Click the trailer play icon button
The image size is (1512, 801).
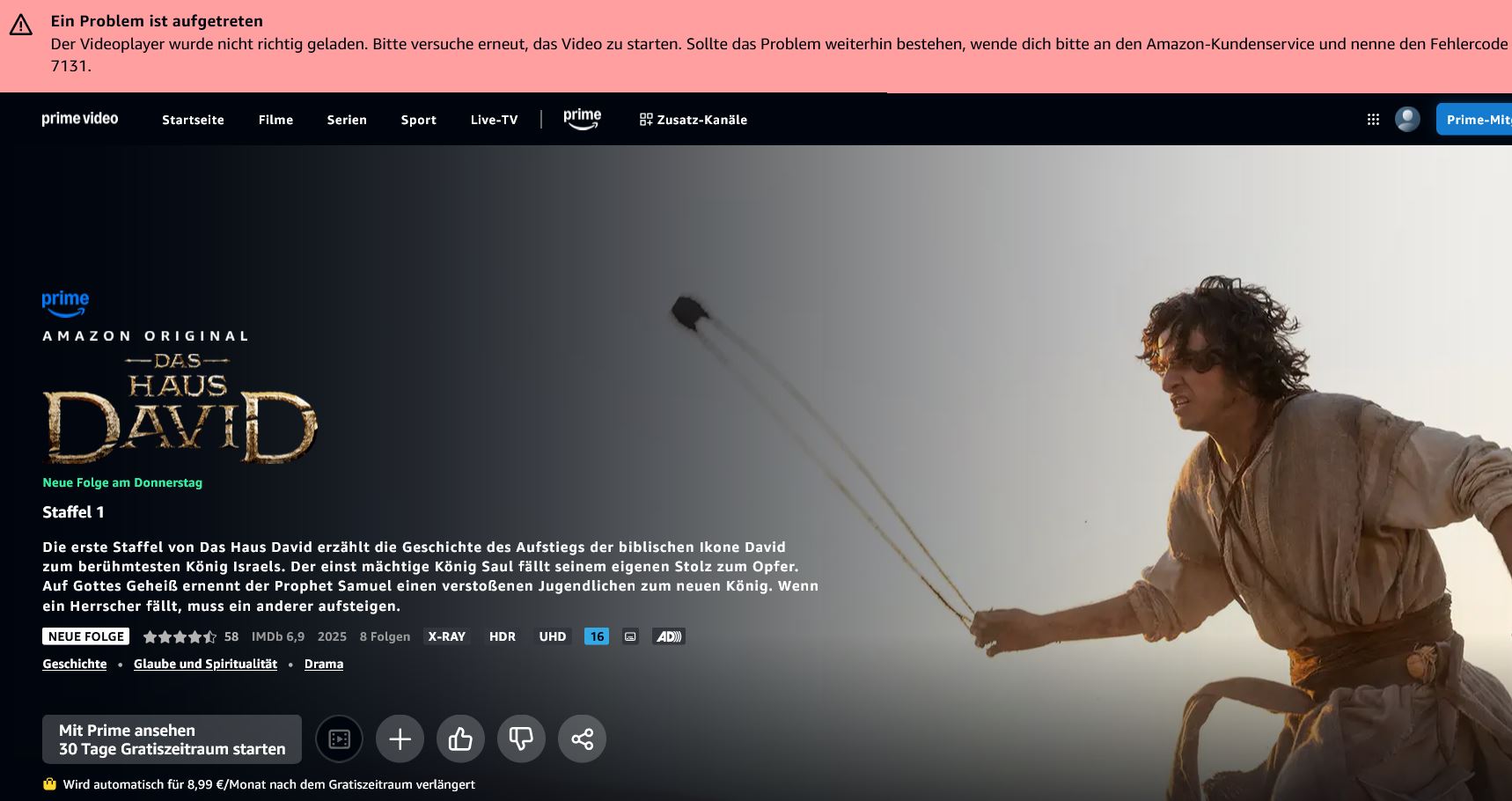[339, 739]
